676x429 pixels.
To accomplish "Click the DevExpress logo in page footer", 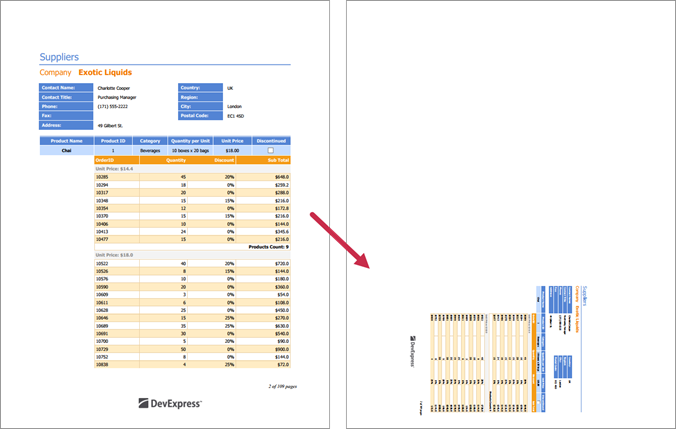I will coord(170,404).
